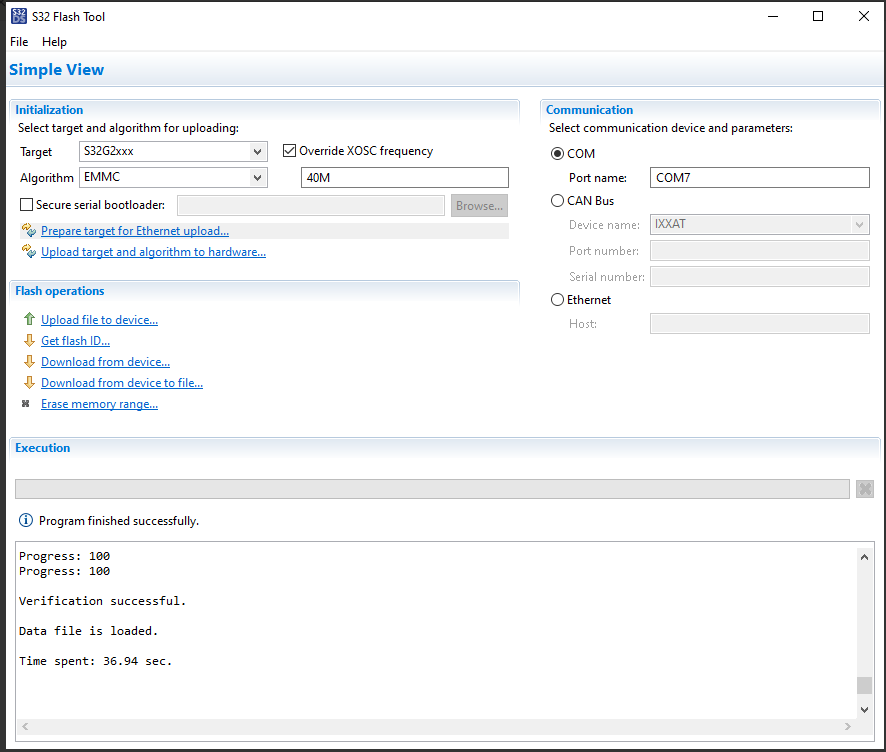
Task: Click the Get flash ID arrow icon
Action: click(x=28, y=341)
